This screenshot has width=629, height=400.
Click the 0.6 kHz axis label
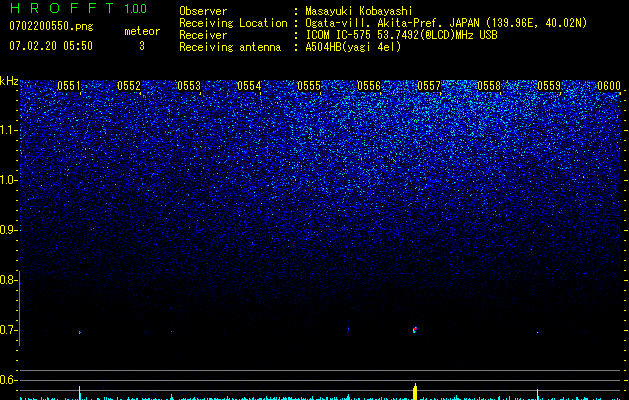coord(9,380)
